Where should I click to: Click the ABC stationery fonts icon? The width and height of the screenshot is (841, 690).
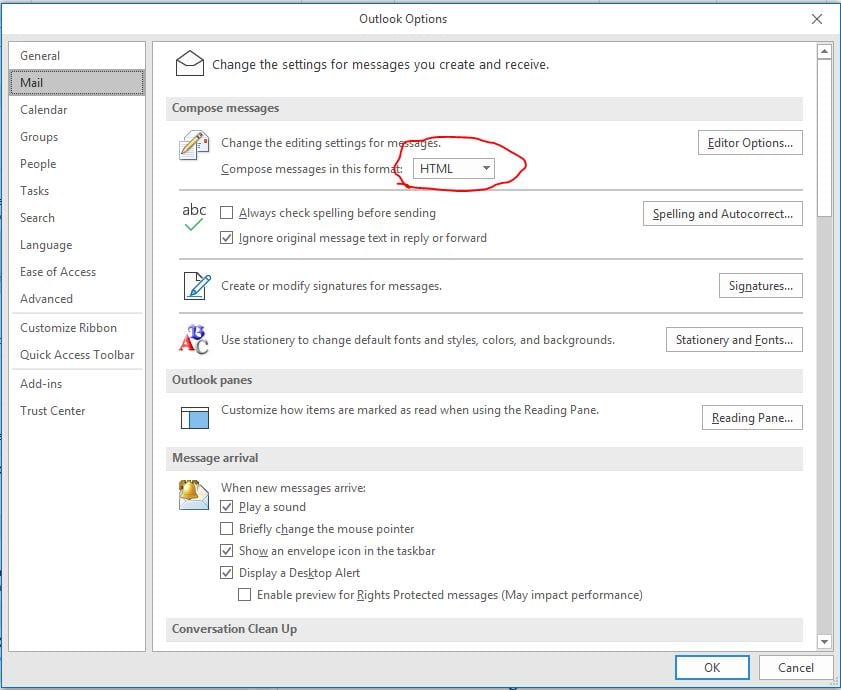tap(192, 338)
